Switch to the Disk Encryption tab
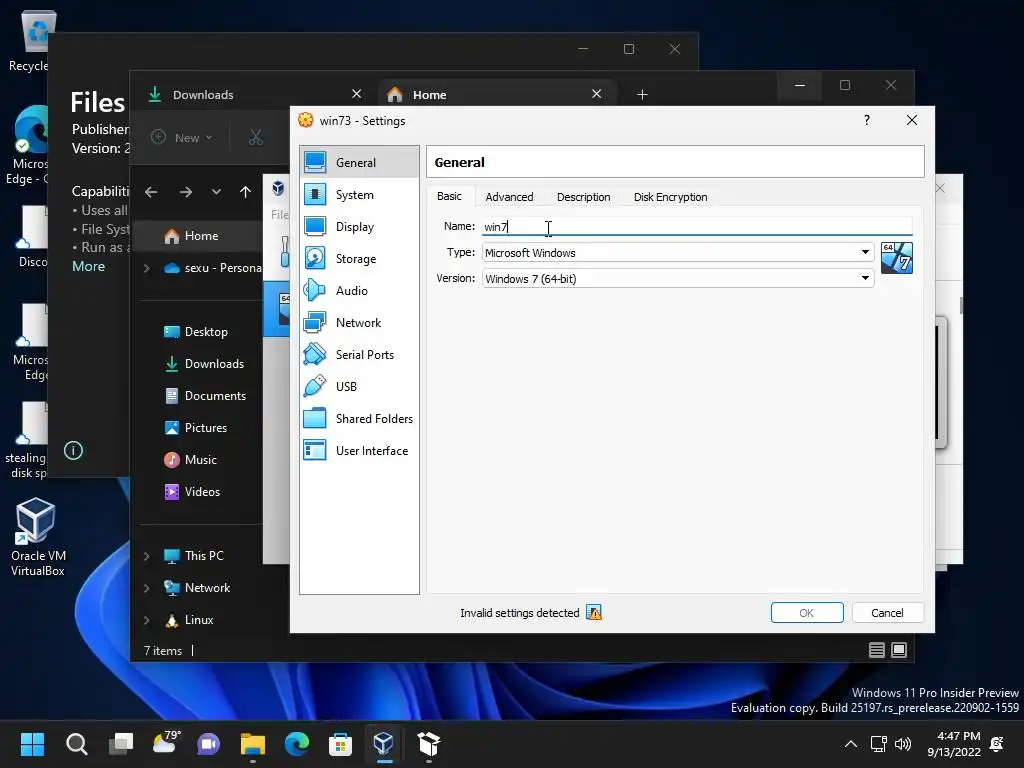Viewport: 1024px width, 768px height. click(670, 197)
